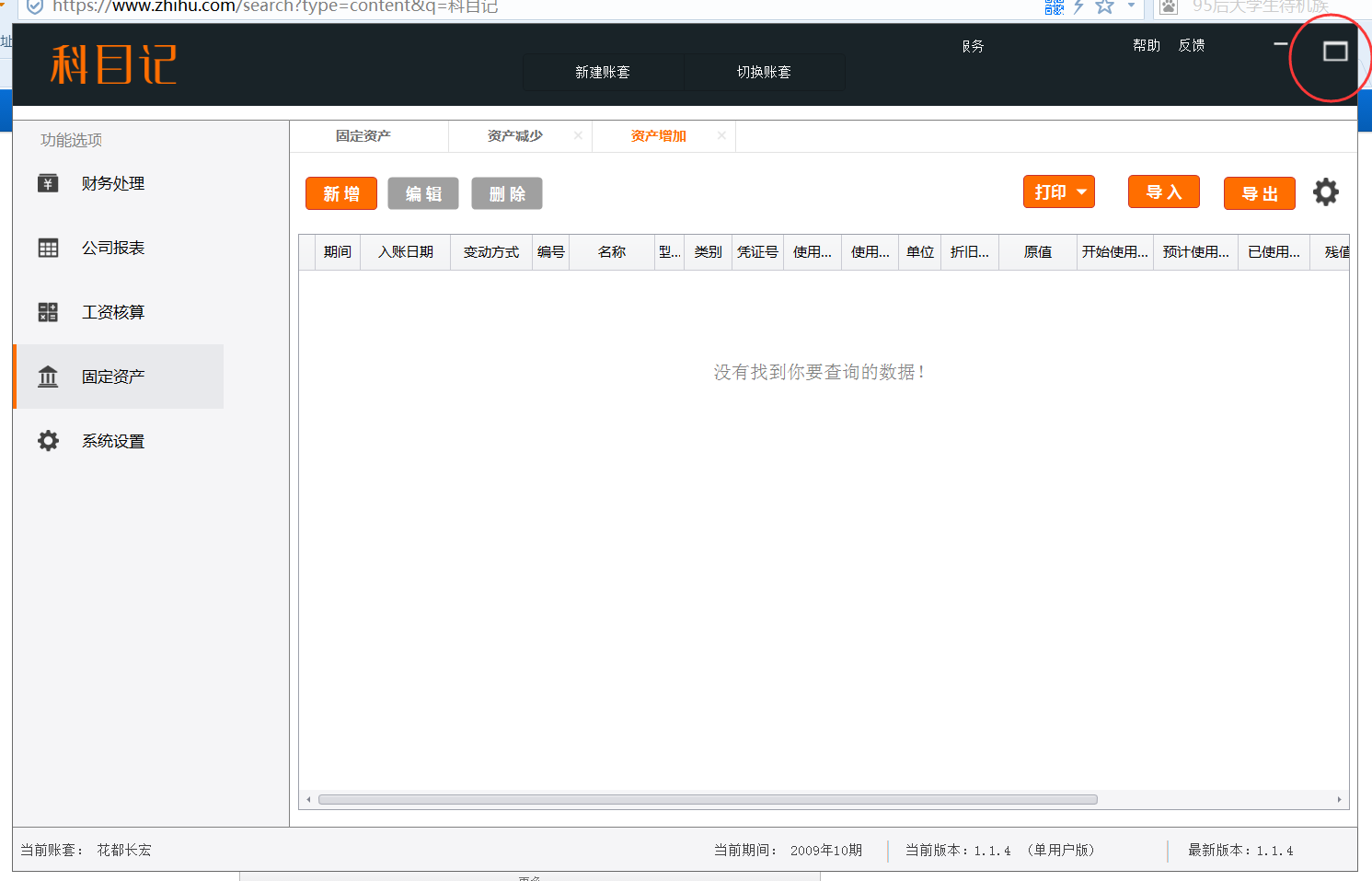Screen dimensions: 1372x881
Task: Open table settings via gear icon
Action: point(1325,192)
